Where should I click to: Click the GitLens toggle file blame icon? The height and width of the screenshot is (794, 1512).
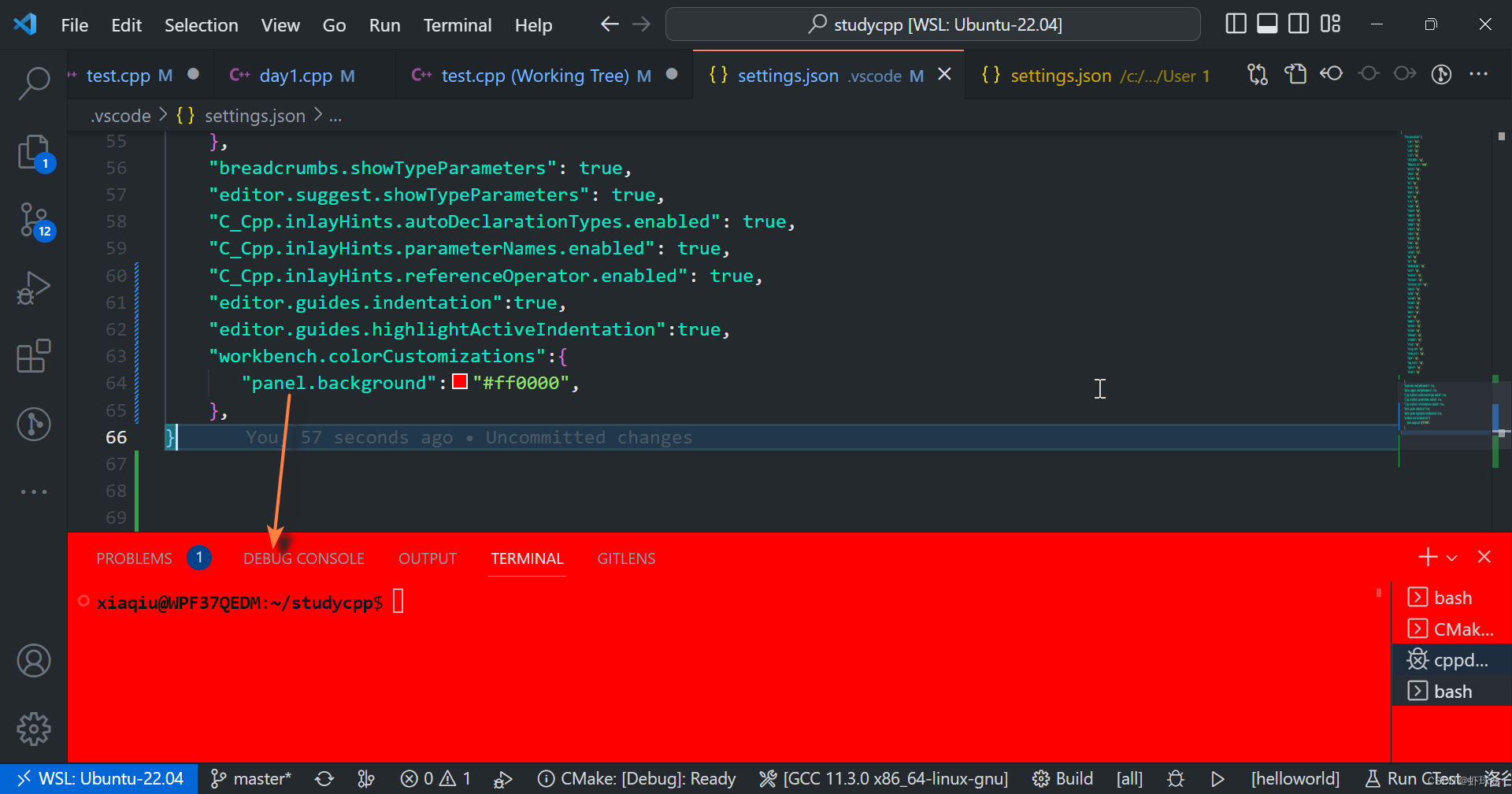pos(1441,75)
